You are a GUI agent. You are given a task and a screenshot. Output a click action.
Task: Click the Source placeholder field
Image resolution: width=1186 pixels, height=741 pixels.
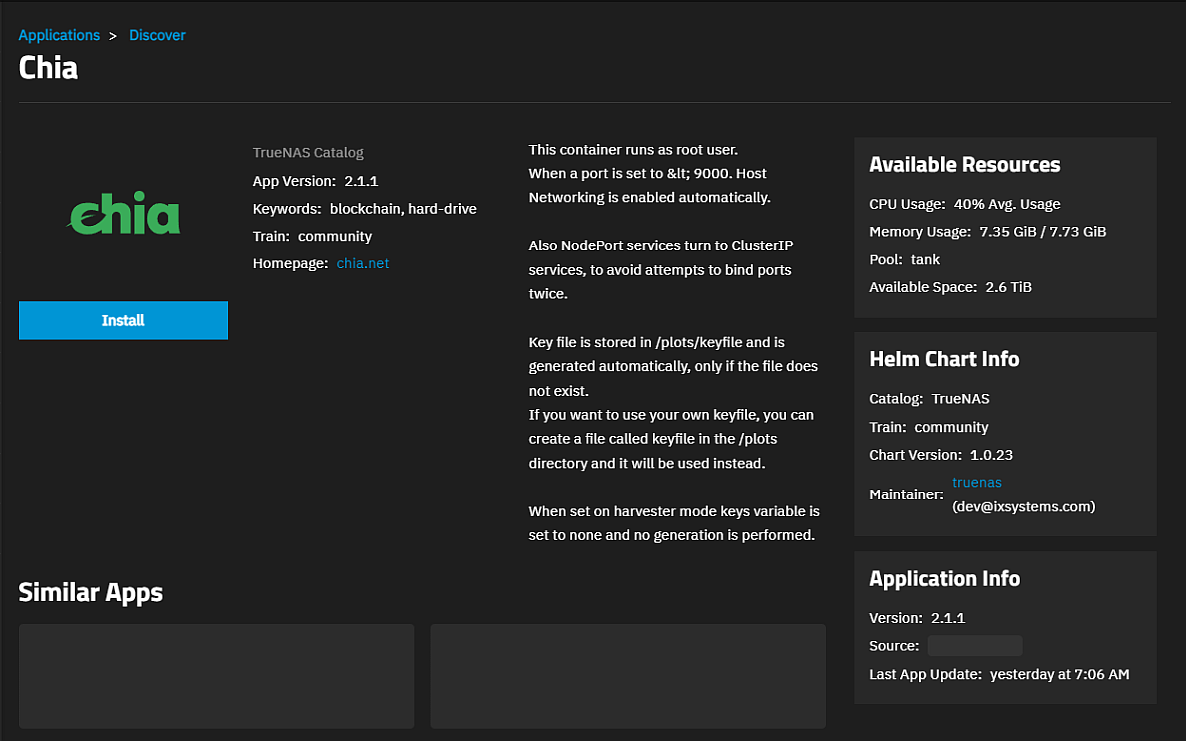click(975, 646)
